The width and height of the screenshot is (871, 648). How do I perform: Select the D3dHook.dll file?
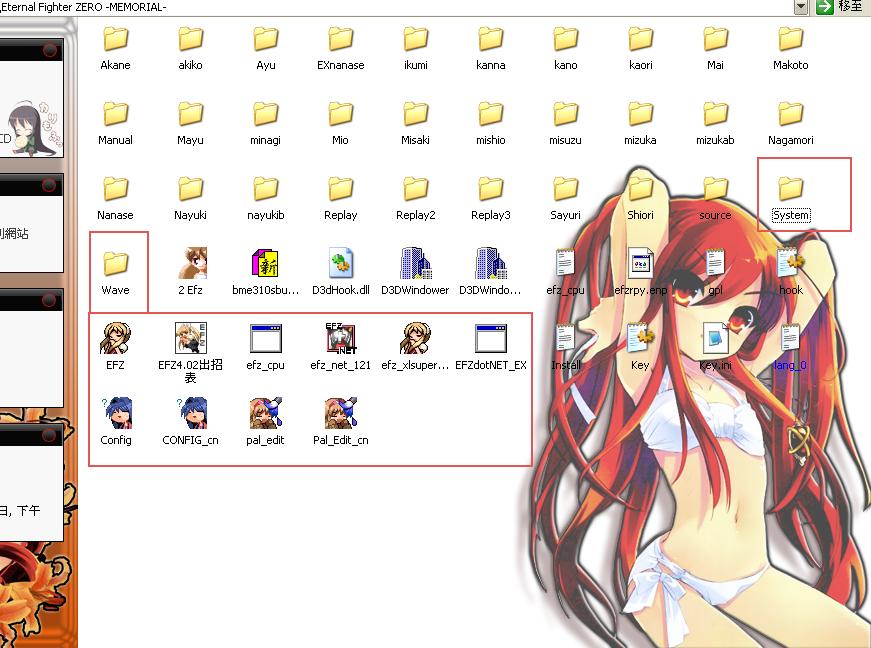[341, 264]
